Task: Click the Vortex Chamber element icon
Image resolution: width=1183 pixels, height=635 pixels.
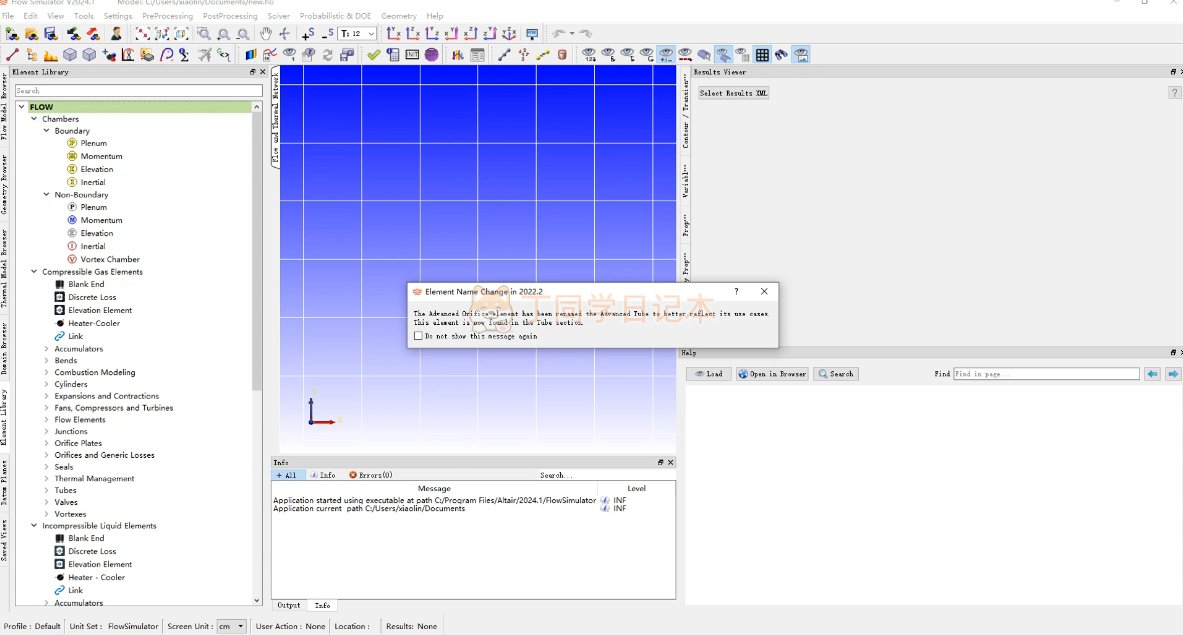Action: [x=72, y=259]
